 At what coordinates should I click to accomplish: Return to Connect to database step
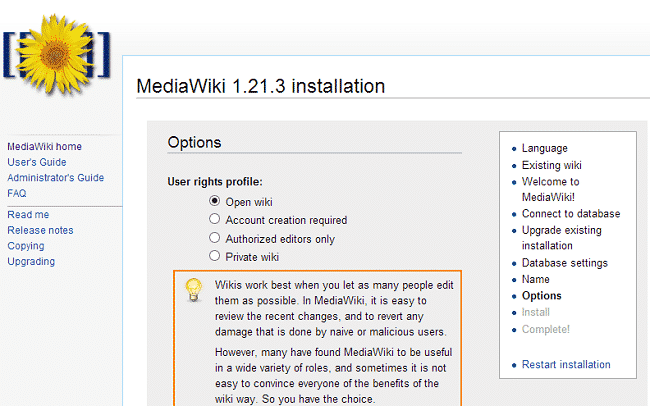click(571, 213)
